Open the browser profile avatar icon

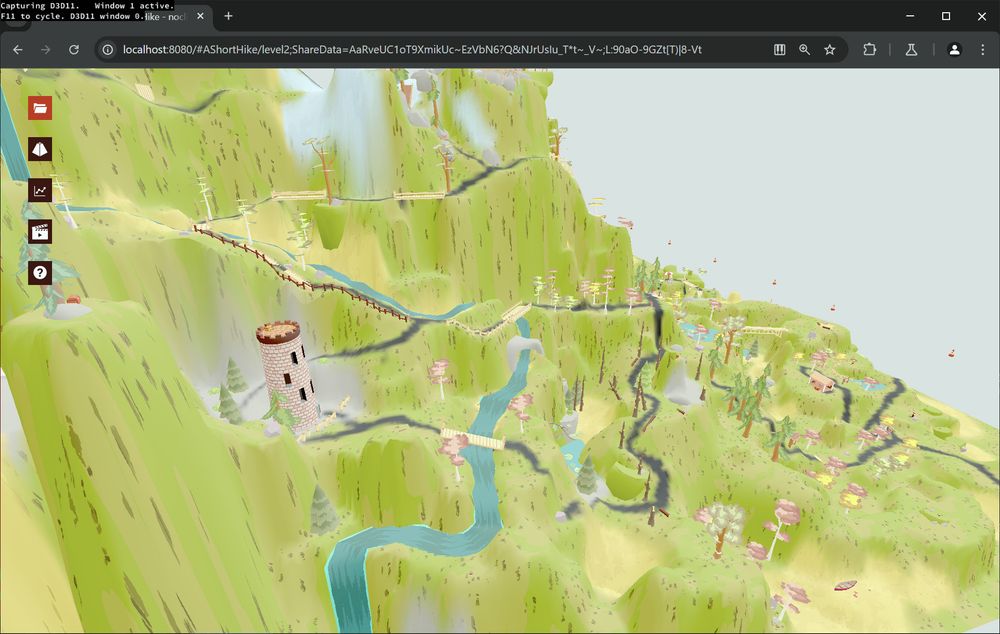954,49
